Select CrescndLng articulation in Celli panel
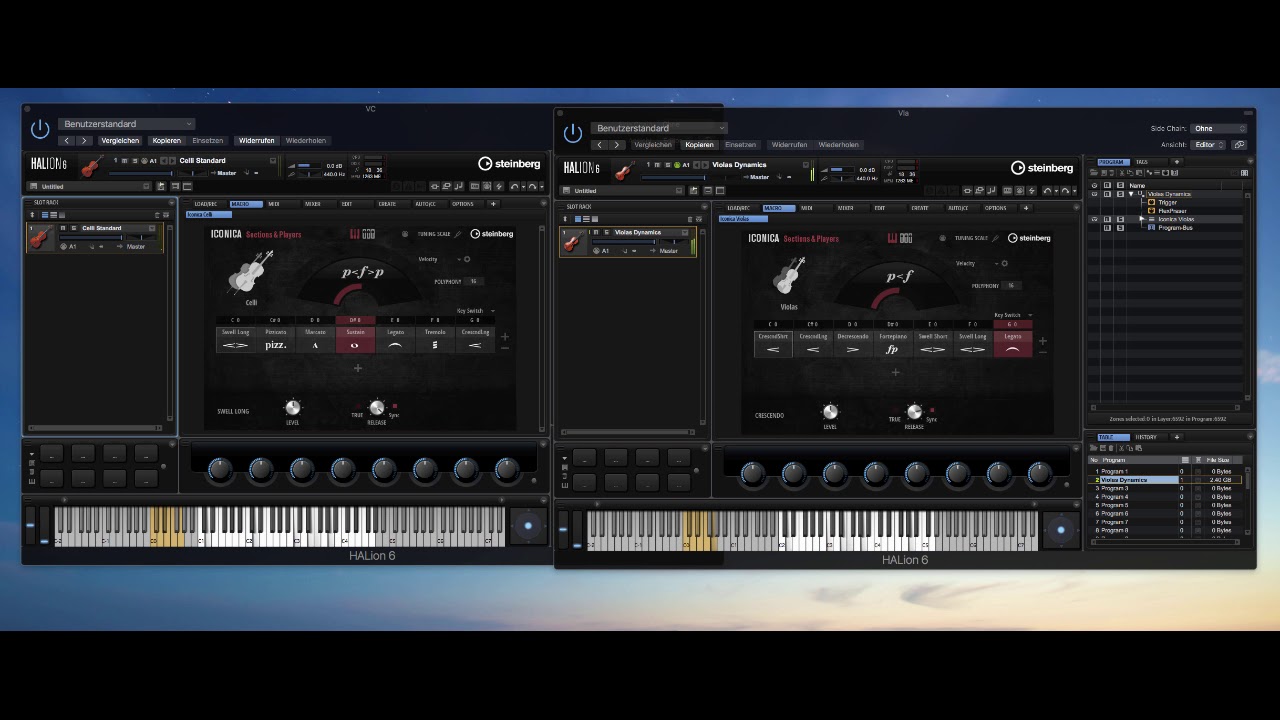Screen dimensions: 1280x720 click(x=475, y=340)
